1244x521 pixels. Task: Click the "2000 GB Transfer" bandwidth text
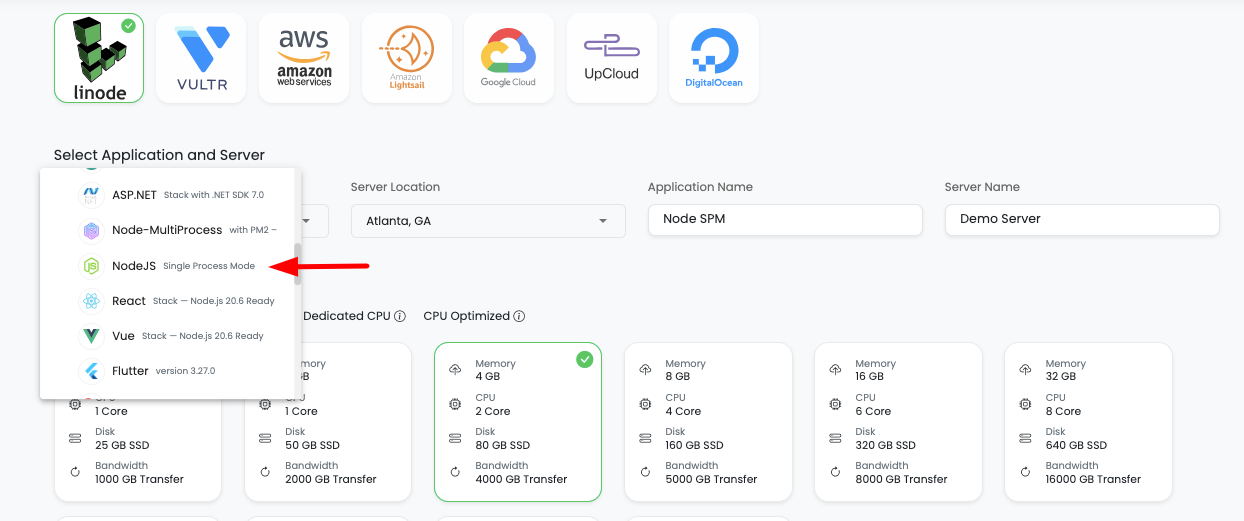click(x=331, y=479)
